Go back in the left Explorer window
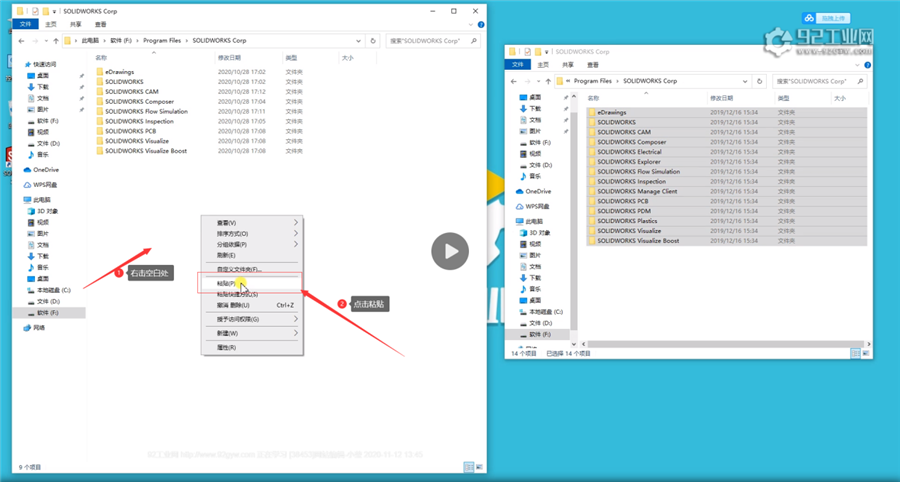 click(x=21, y=41)
